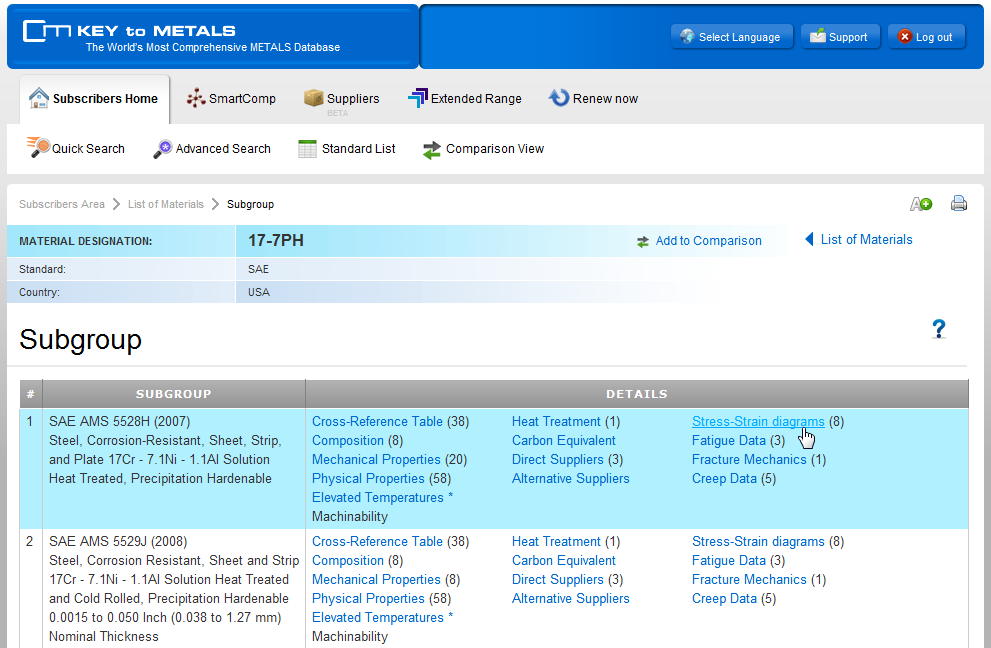Open Carbon Equivalent for SAE AMS 5529J
This screenshot has width=991, height=648.
564,561
